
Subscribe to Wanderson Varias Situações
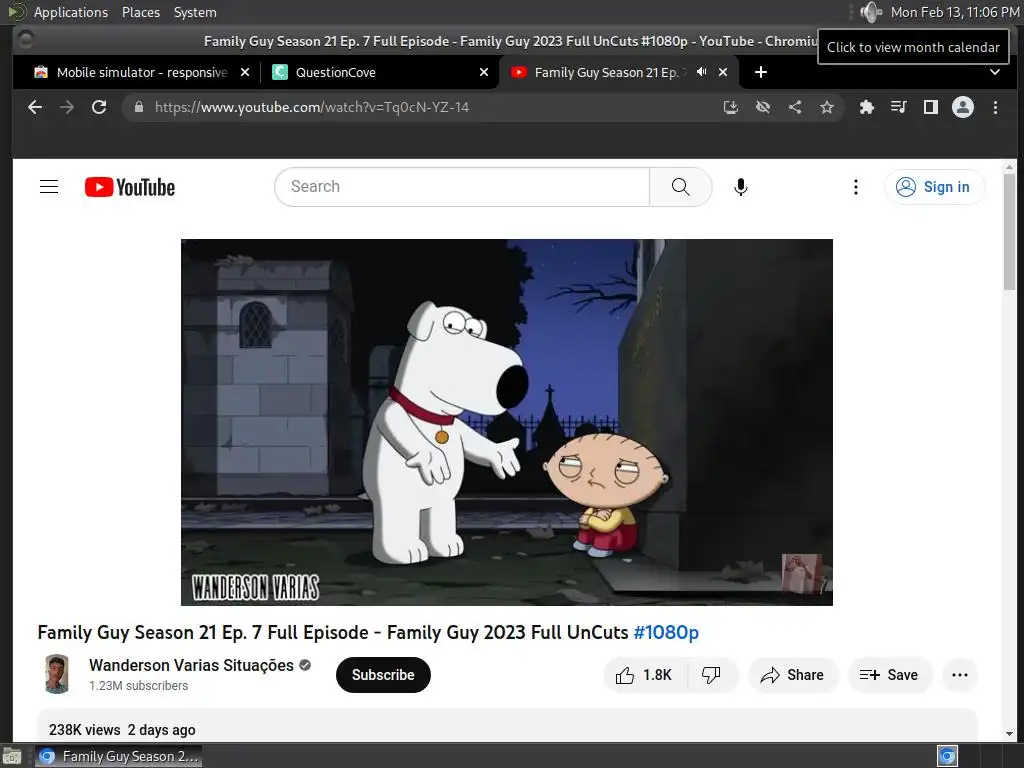(383, 675)
